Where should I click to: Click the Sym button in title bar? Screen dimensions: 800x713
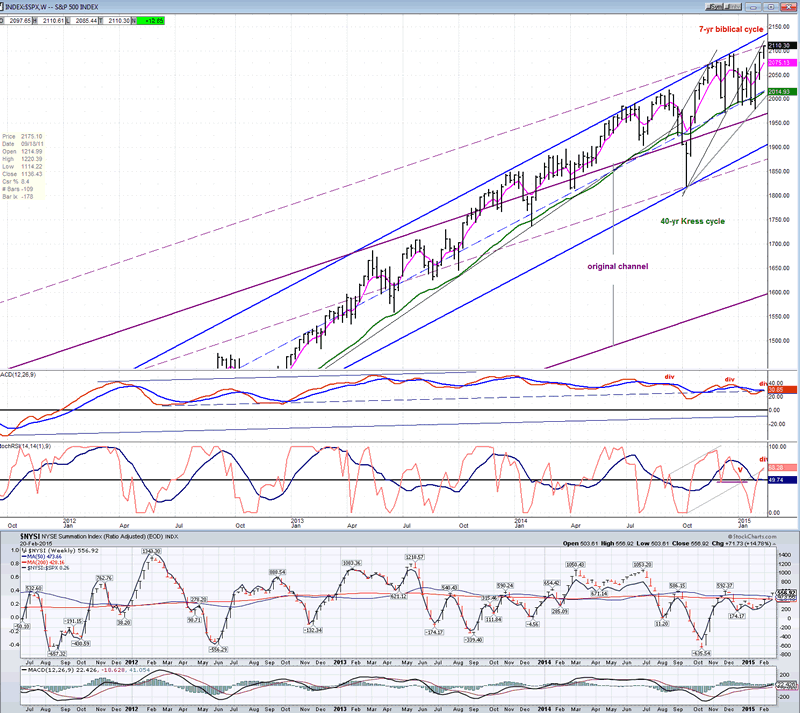[x=714, y=7]
